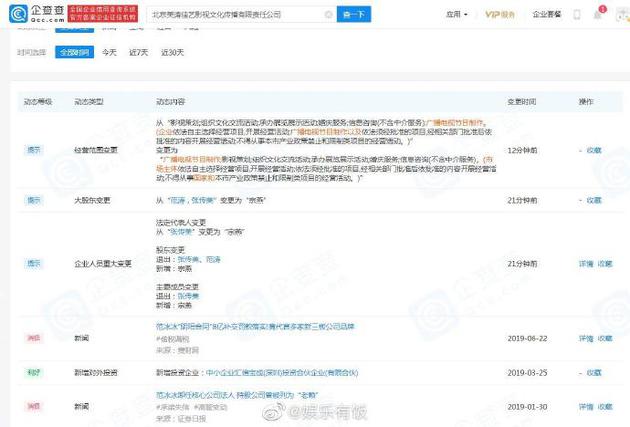
Task: Select the 新增对外投资 type cell
Action: tap(96, 372)
